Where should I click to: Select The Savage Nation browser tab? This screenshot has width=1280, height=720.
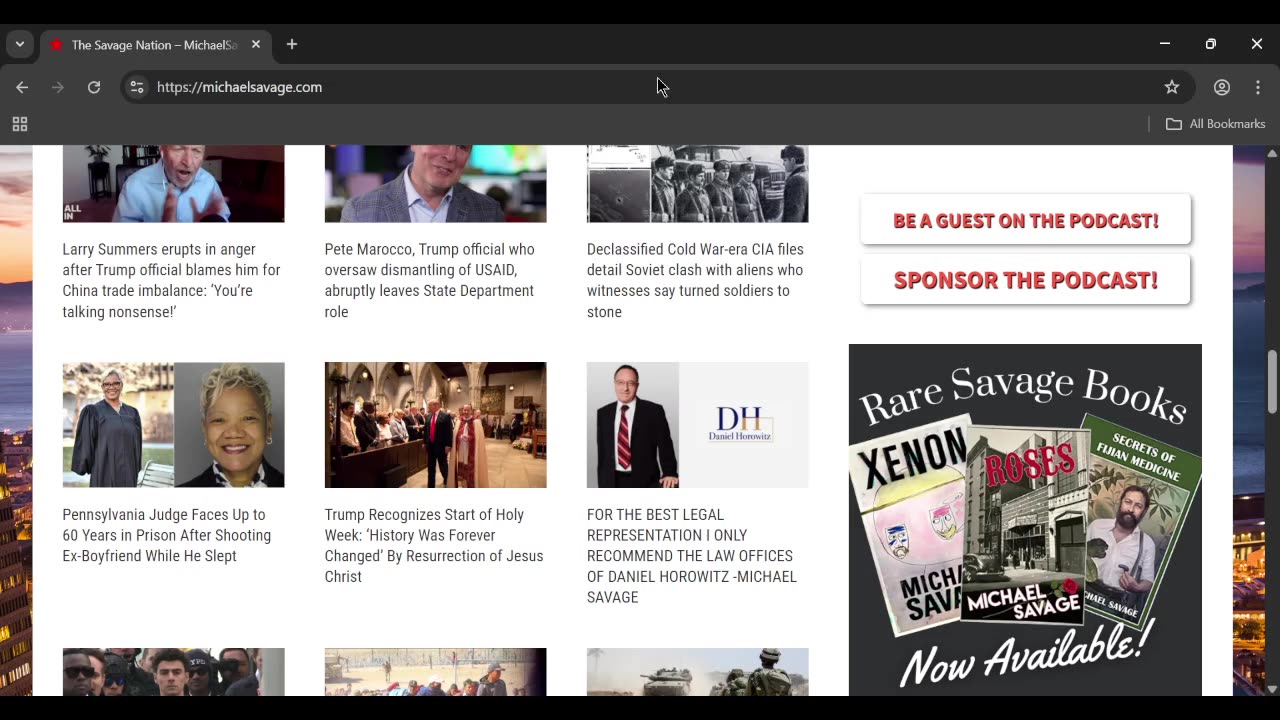[x=155, y=45]
